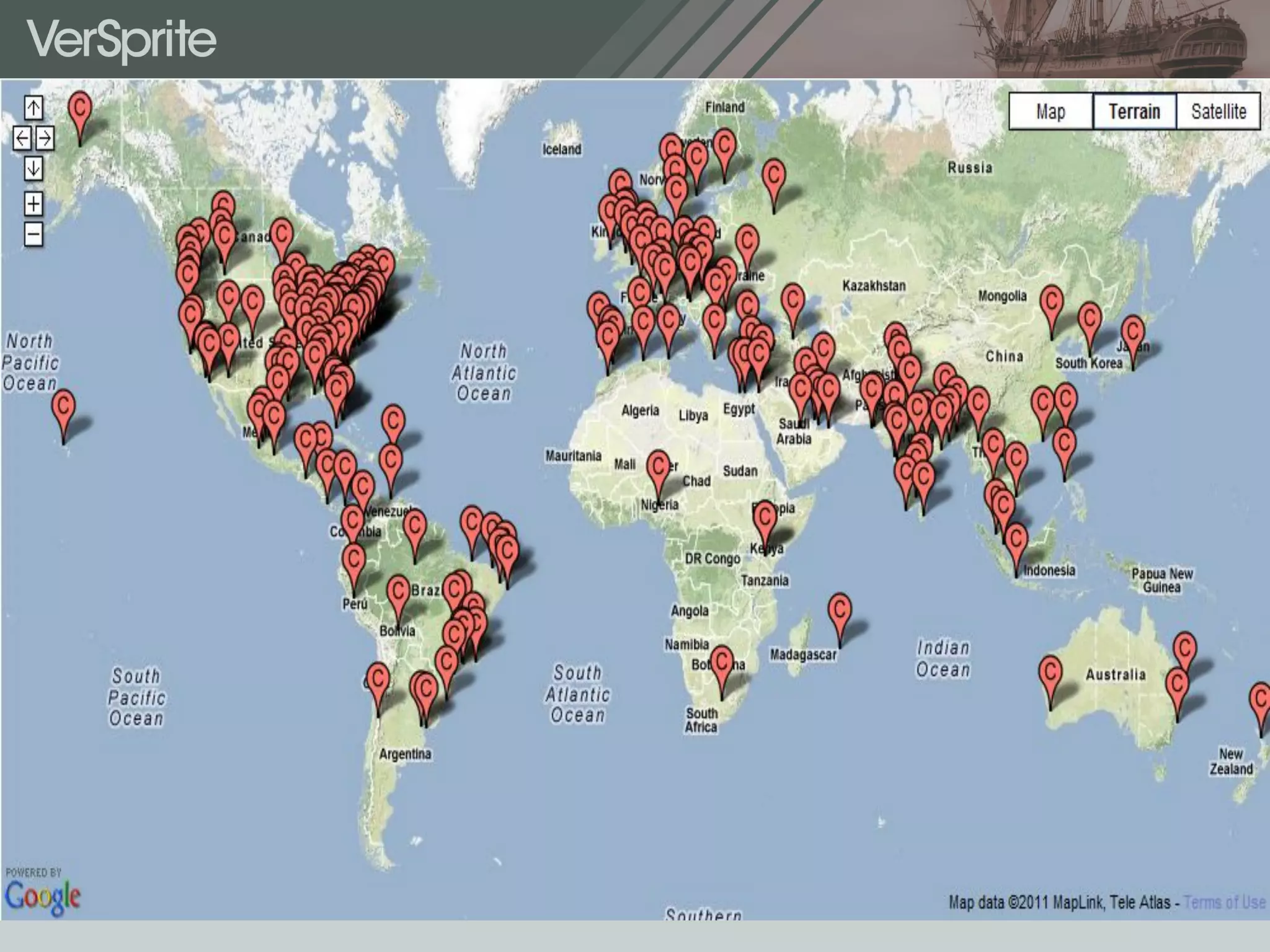Pan the map left with the arrow

click(22, 138)
